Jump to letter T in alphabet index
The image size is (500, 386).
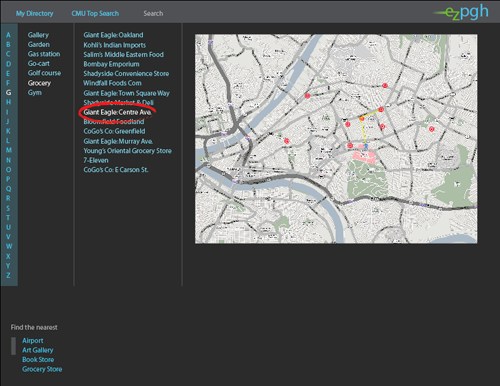point(8,218)
